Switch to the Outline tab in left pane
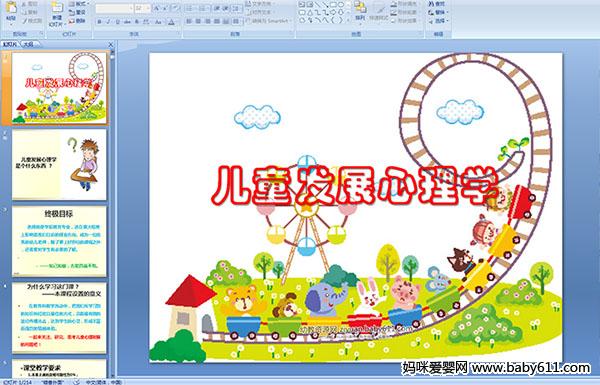The width and height of the screenshot is (600, 385). (x=28, y=44)
